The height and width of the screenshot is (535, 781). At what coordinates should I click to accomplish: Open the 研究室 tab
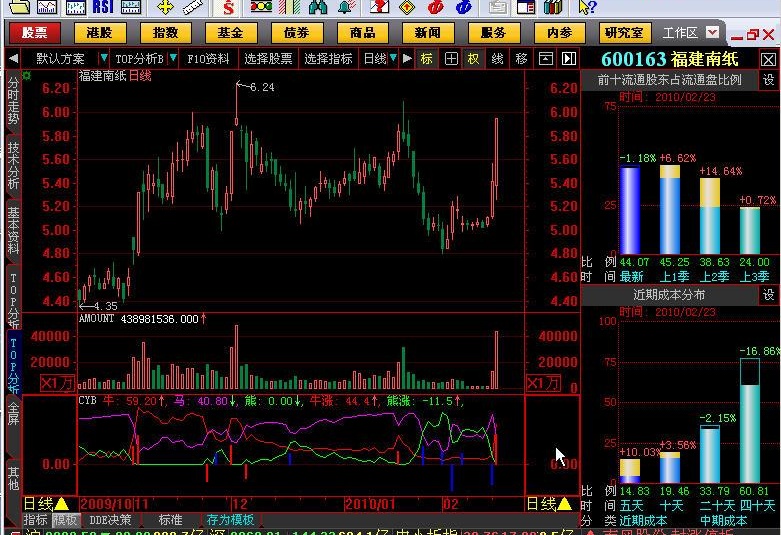click(625, 33)
